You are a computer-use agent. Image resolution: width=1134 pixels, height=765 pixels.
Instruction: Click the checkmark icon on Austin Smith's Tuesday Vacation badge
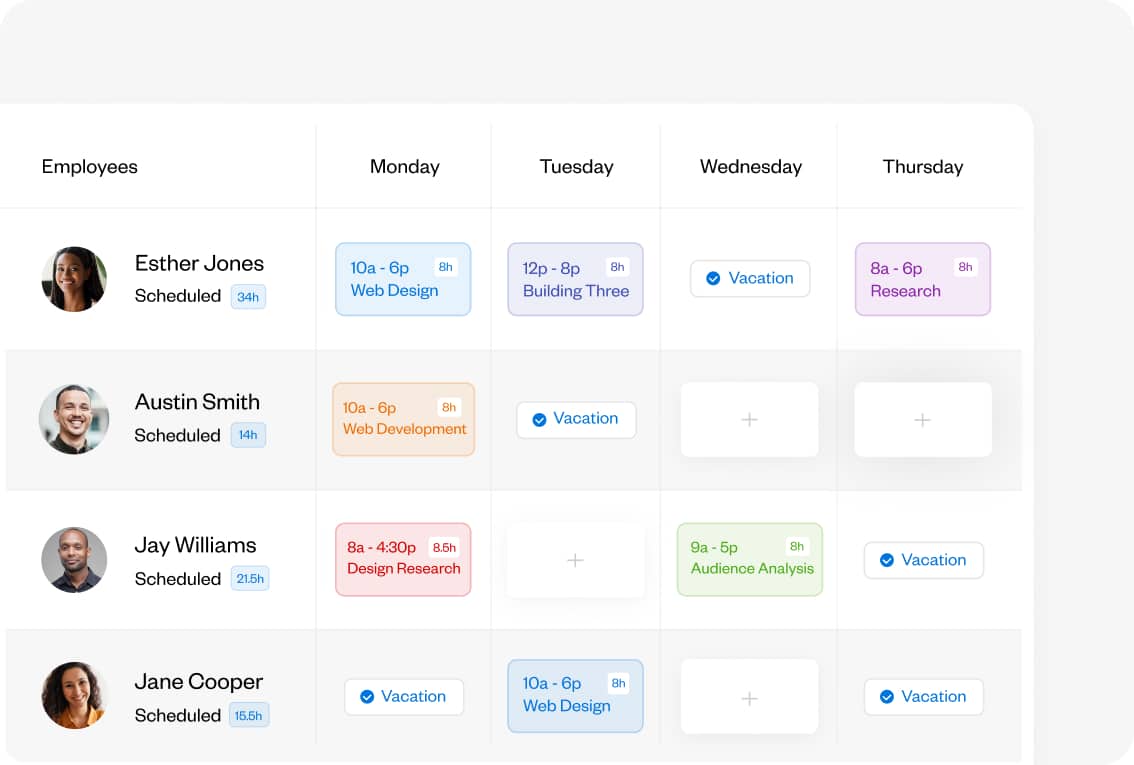[539, 420]
